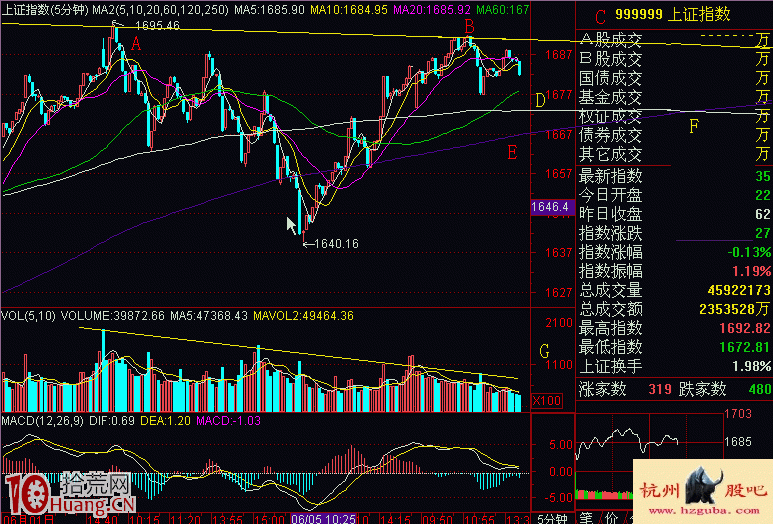Click the 1703 mini chart axis label
773x524 pixels.
coord(738,414)
